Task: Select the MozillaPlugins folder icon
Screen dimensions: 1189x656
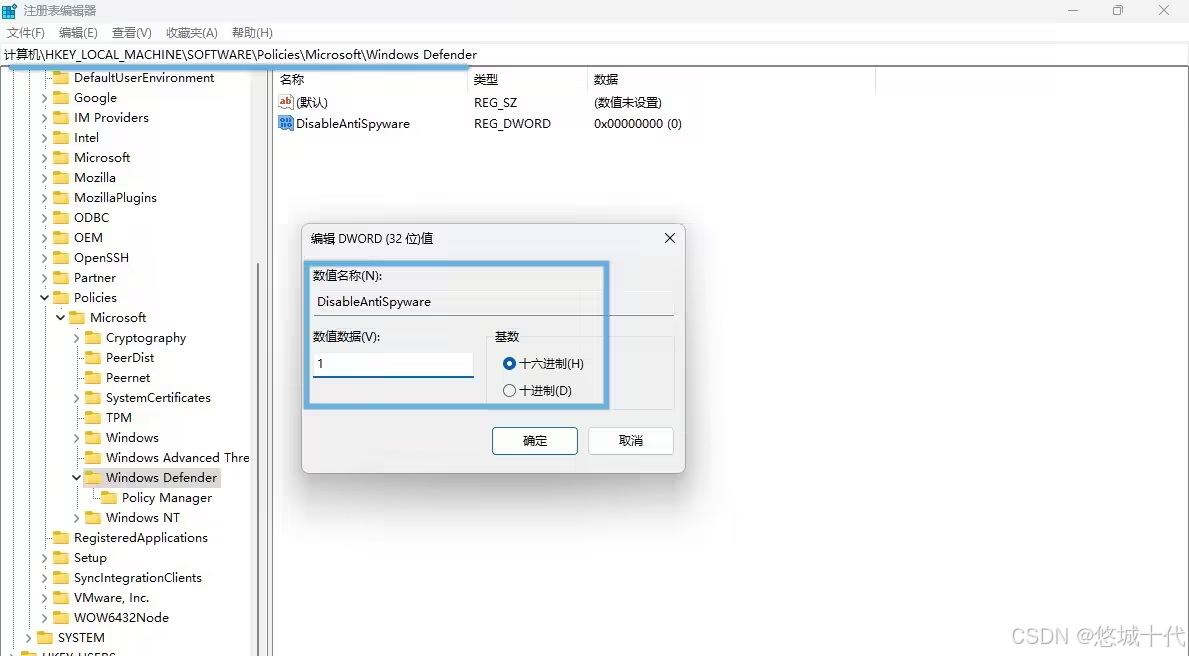Action: [x=61, y=197]
